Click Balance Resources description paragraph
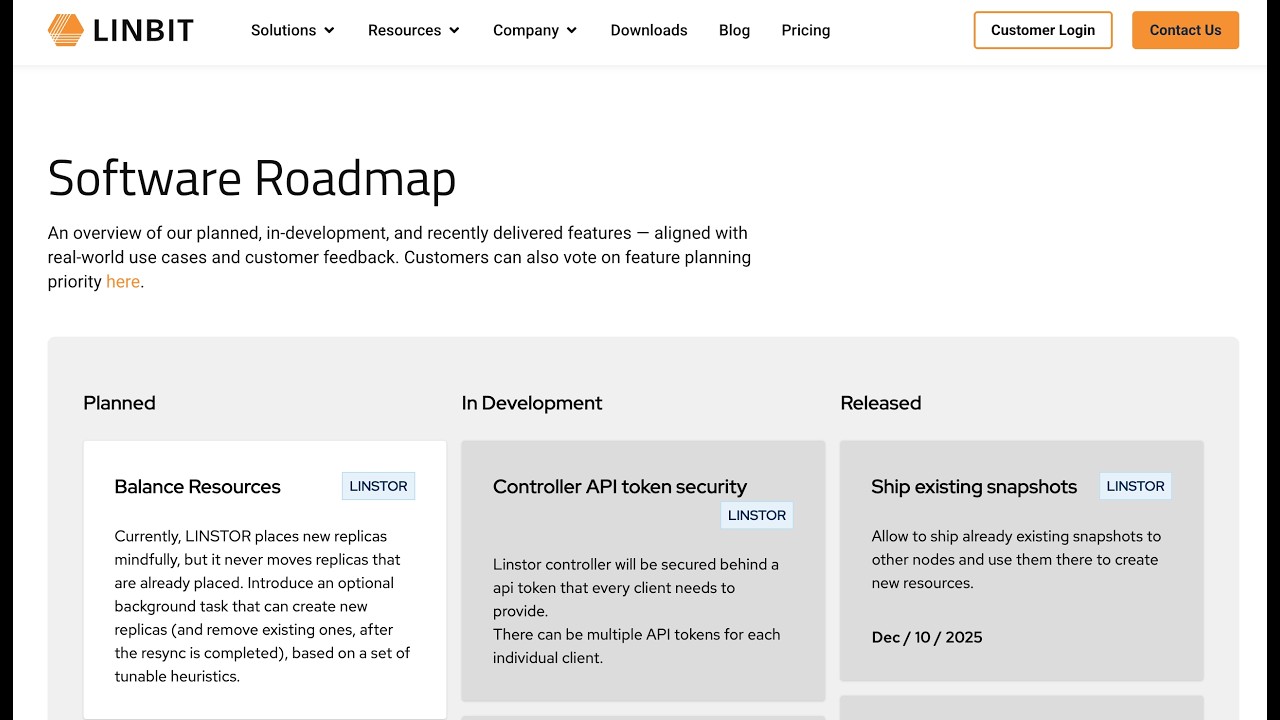Viewport: 1280px width, 720px height. click(263, 606)
